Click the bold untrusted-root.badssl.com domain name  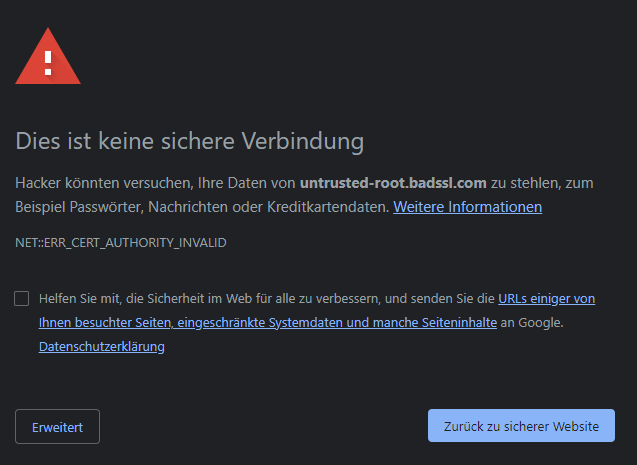click(393, 183)
